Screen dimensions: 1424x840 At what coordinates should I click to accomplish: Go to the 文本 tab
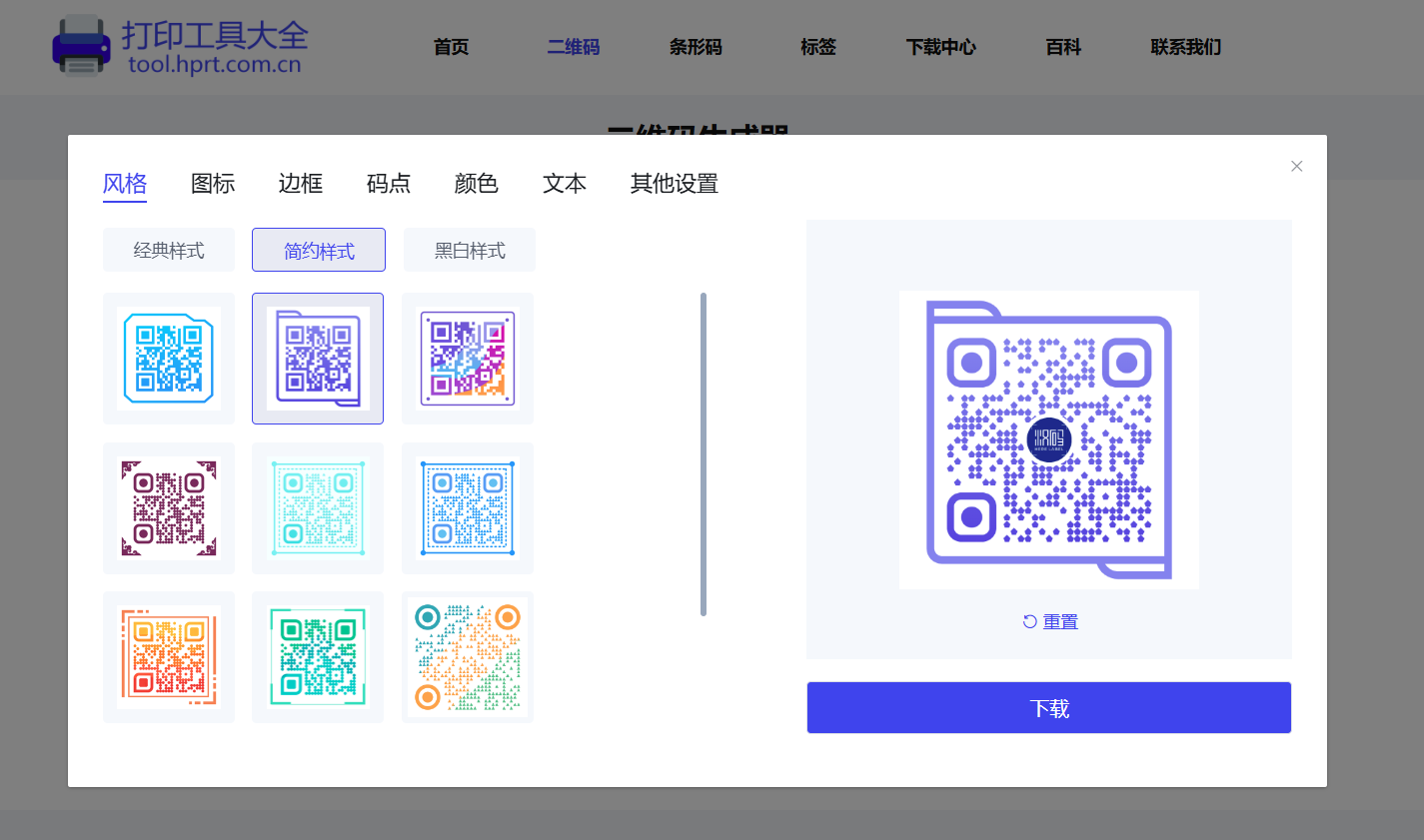565,184
